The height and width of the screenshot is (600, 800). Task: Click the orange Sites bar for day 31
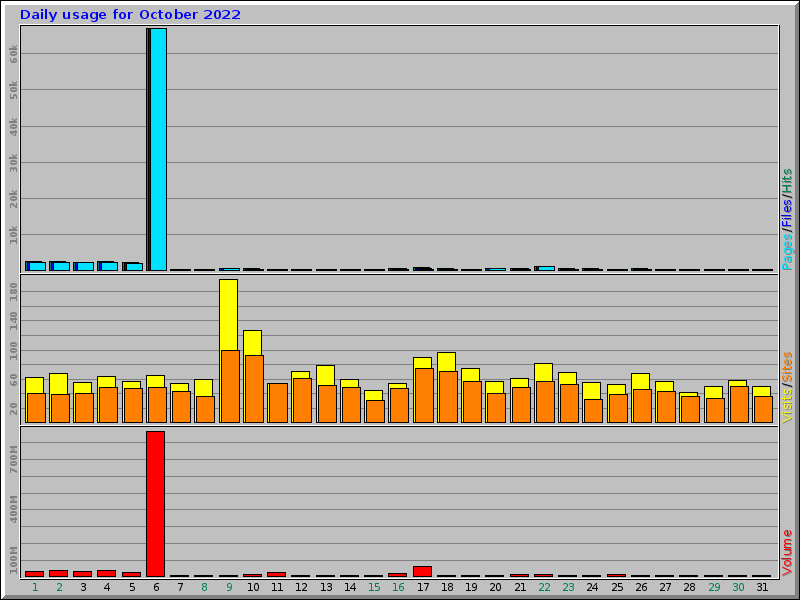[x=763, y=409]
